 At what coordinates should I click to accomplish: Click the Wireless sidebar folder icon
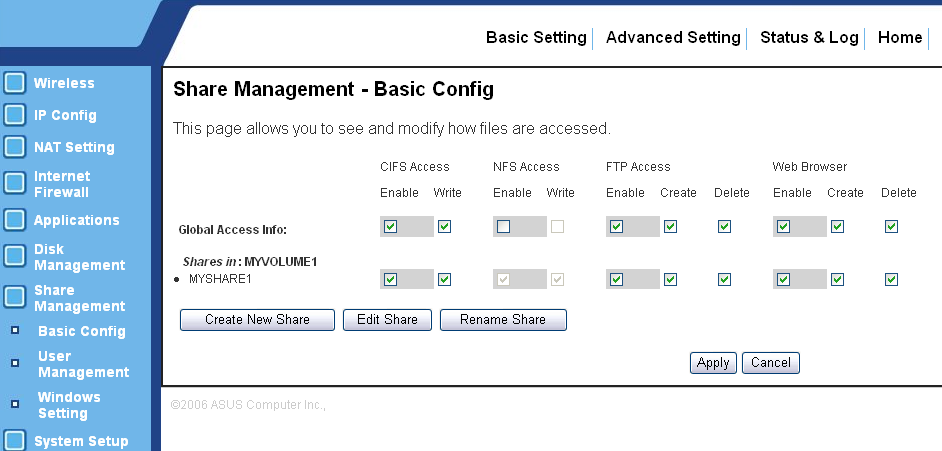point(14,83)
